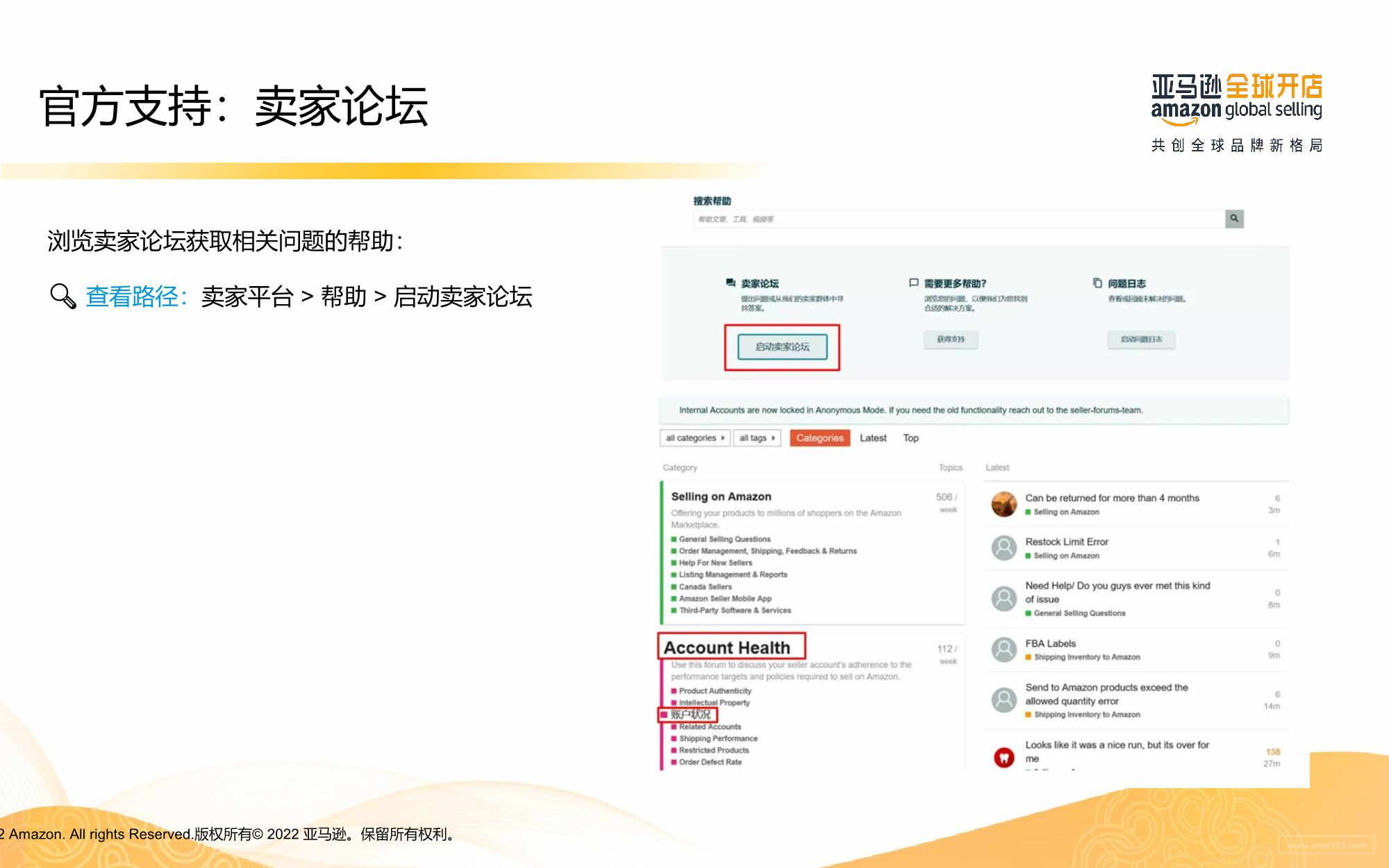Open the FBA Labels topic
This screenshot has height=868, width=1389.
point(1050,644)
